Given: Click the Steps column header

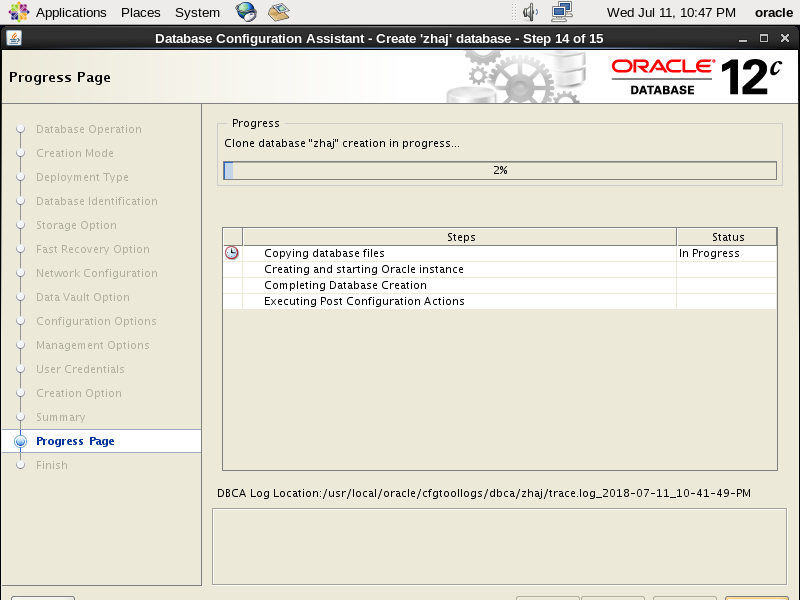Looking at the screenshot, I should (x=460, y=237).
